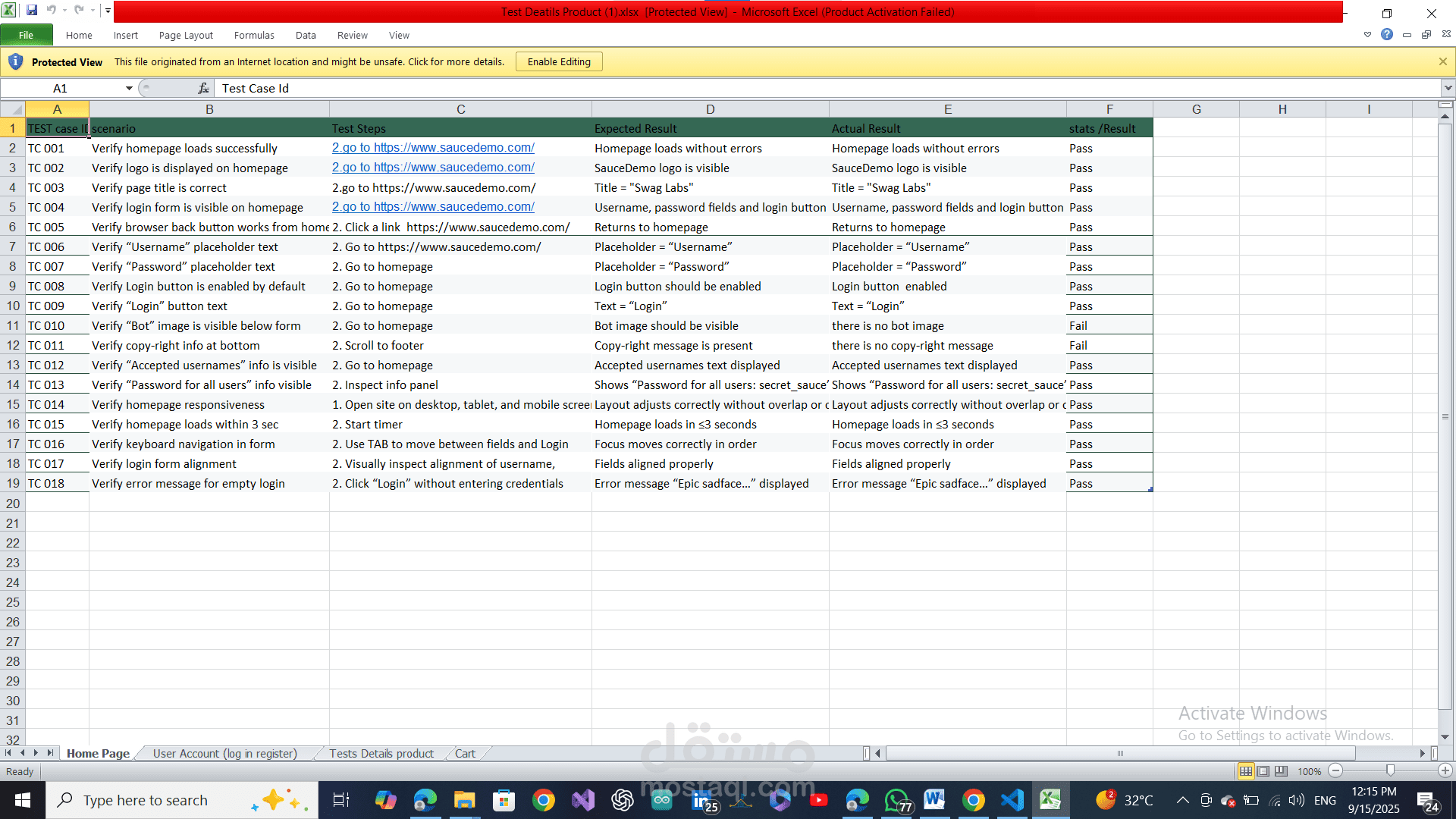Switch to the Insert ribbon tab
The width and height of the screenshot is (1456, 819).
point(126,35)
